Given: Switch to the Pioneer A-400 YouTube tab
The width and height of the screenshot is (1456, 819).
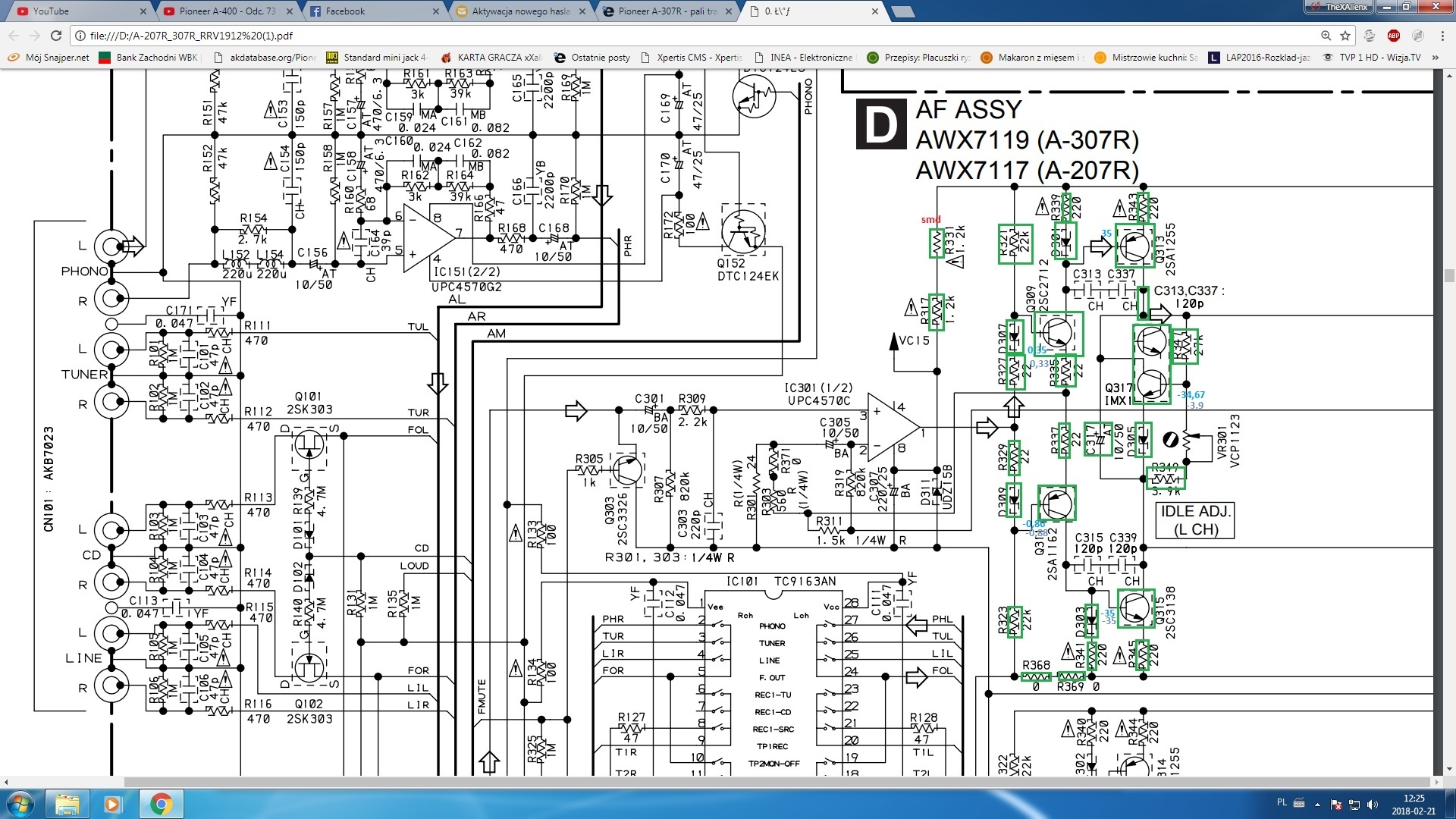Looking at the screenshot, I should point(227,11).
